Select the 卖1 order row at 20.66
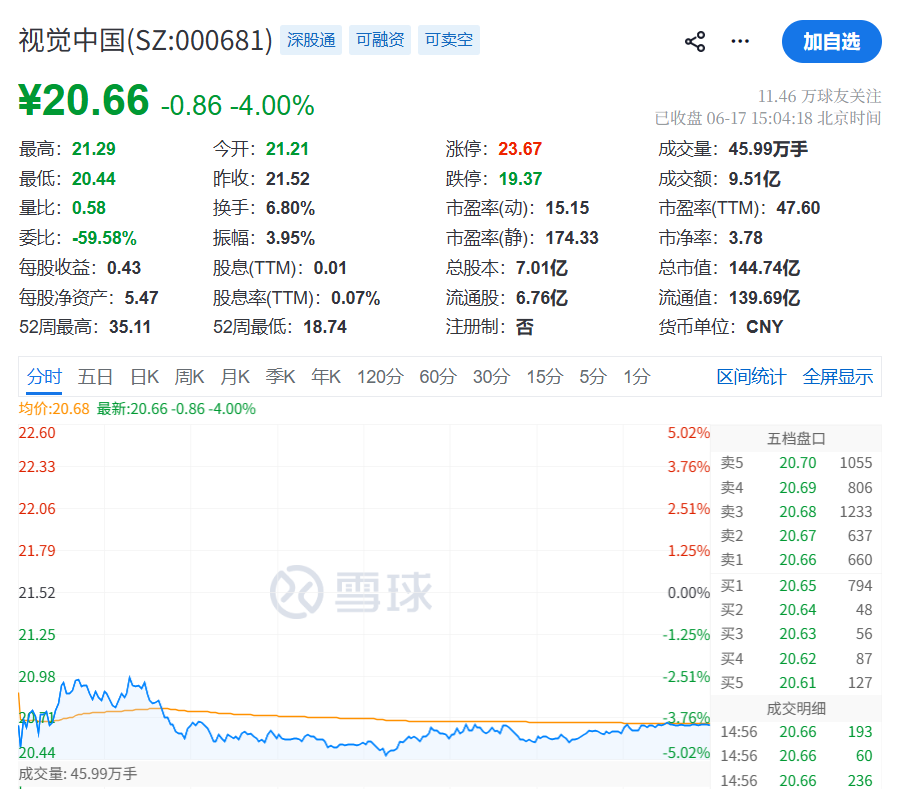Viewport: 897px width, 789px height. (x=796, y=560)
